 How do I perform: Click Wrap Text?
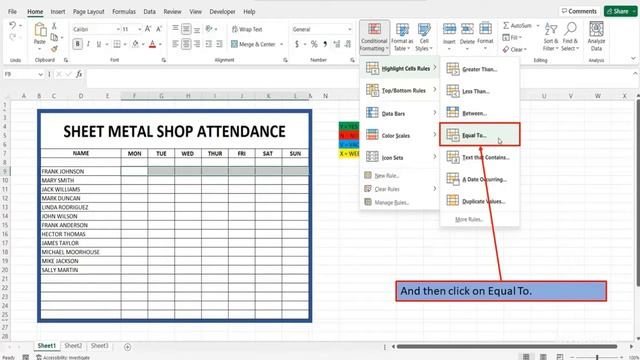247,29
